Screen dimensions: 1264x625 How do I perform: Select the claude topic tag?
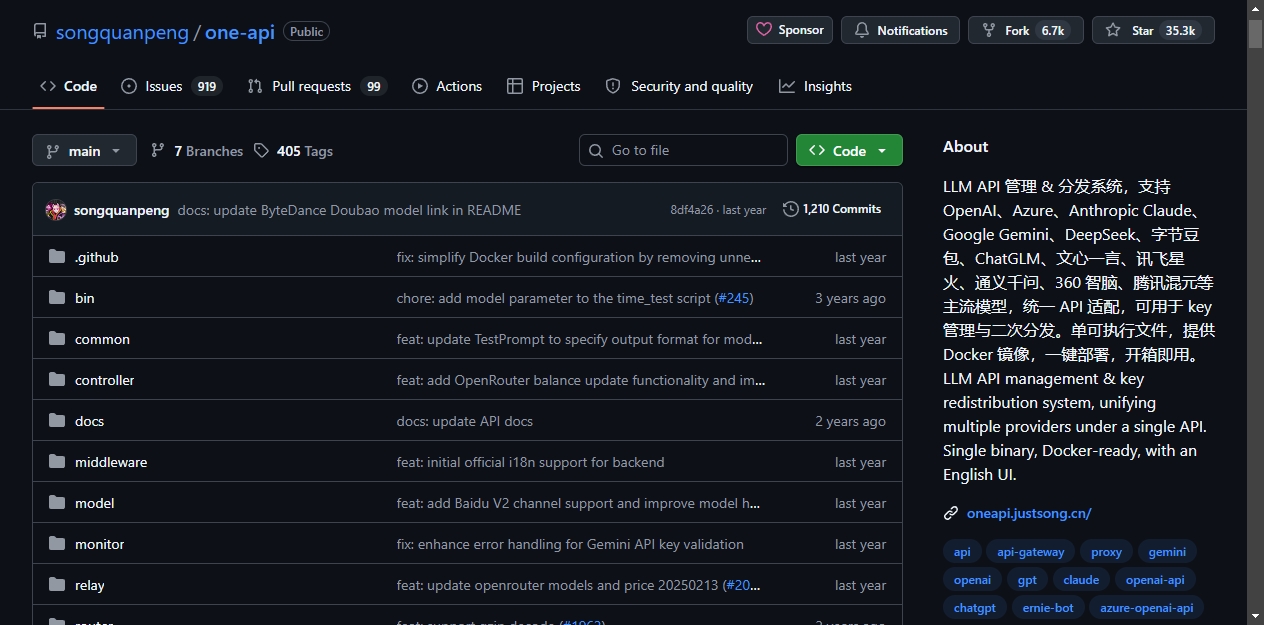[1081, 580]
